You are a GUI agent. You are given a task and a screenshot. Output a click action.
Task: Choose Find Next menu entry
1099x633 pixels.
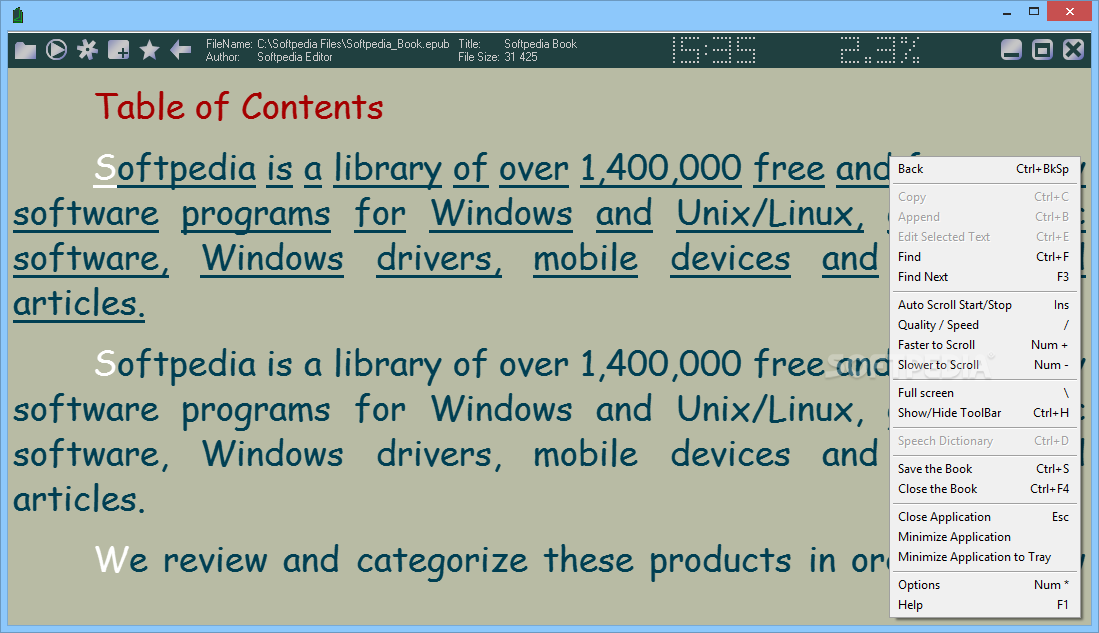point(983,277)
